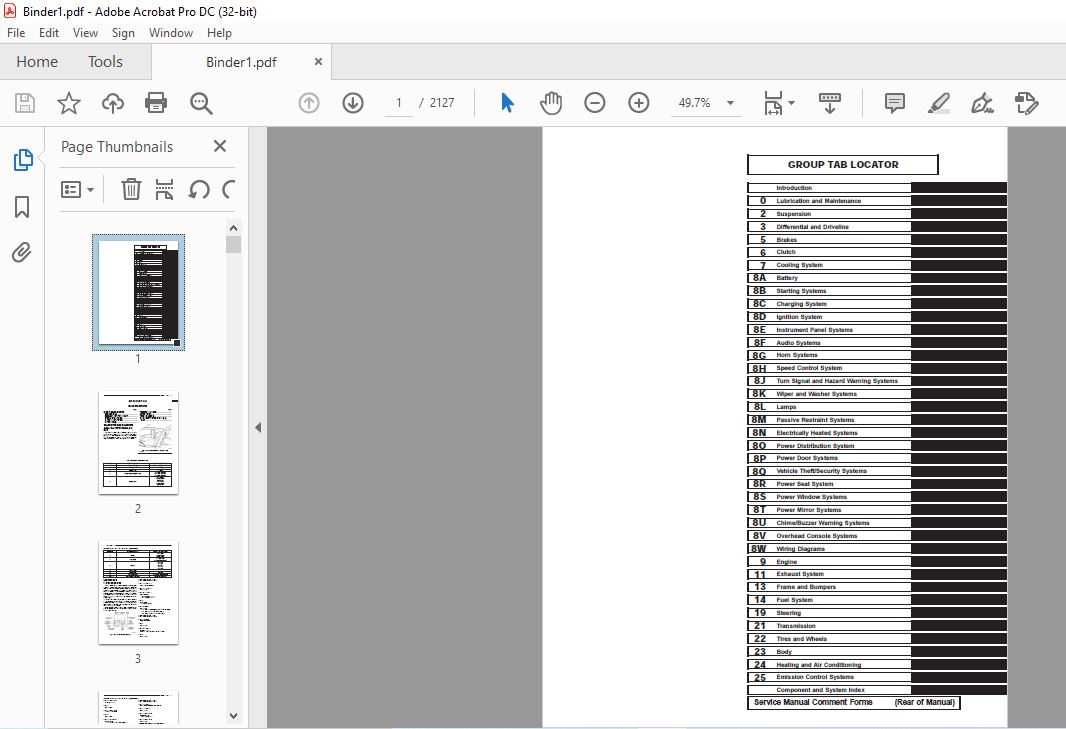The width and height of the screenshot is (1066, 729).
Task: Click the Service Manual Comment Forms entry
Action: 853,702
